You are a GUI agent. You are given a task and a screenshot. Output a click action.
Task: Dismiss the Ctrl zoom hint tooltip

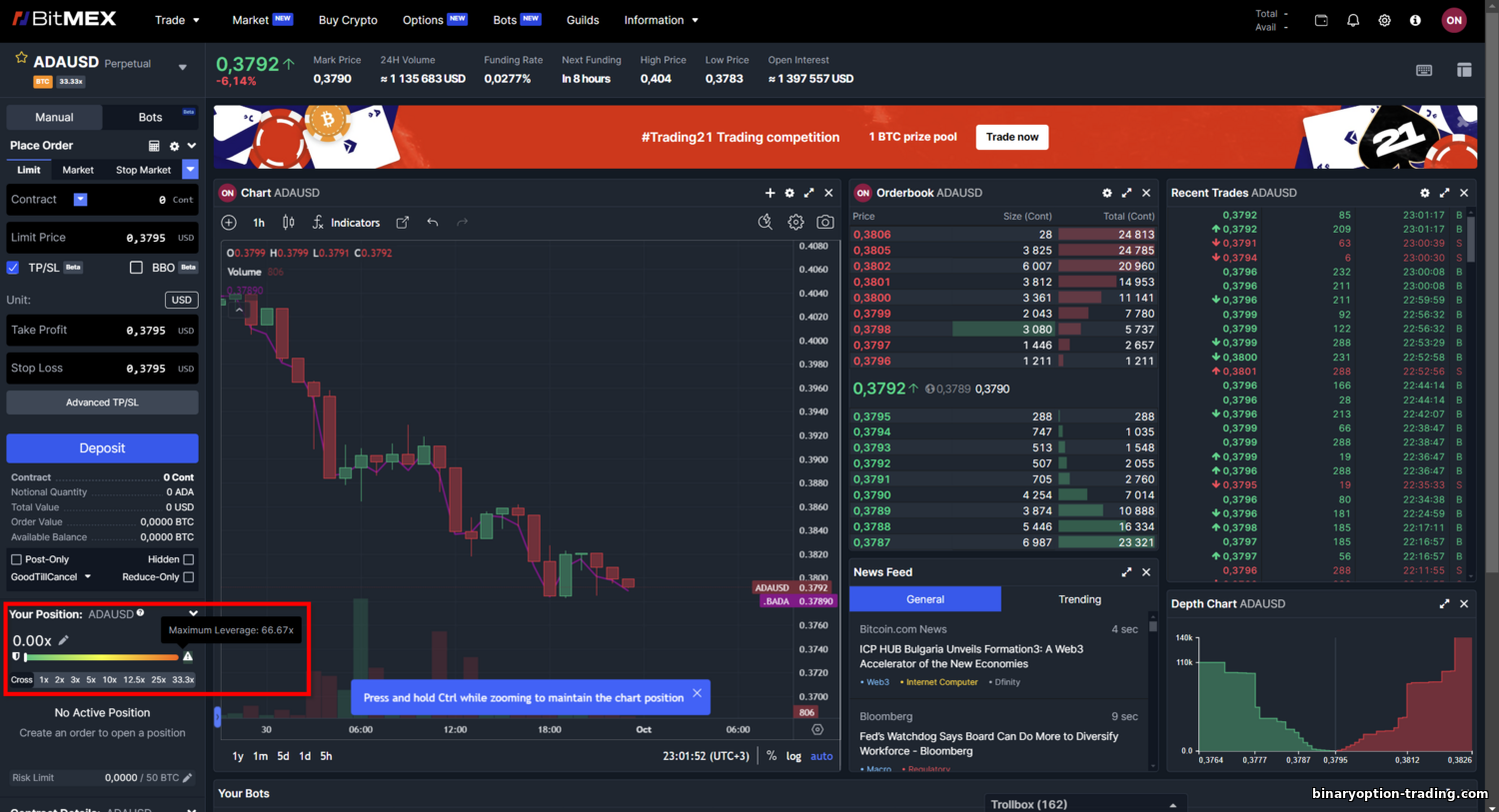698,692
